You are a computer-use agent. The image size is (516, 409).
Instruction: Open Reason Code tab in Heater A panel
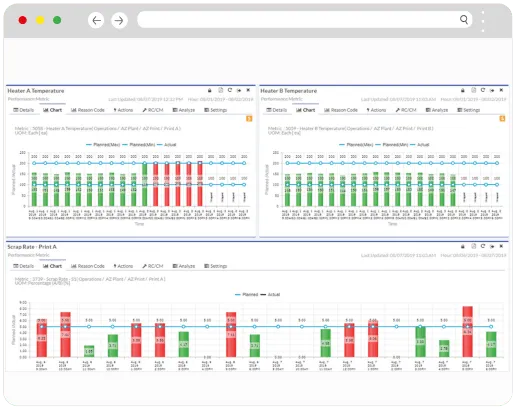(x=88, y=110)
